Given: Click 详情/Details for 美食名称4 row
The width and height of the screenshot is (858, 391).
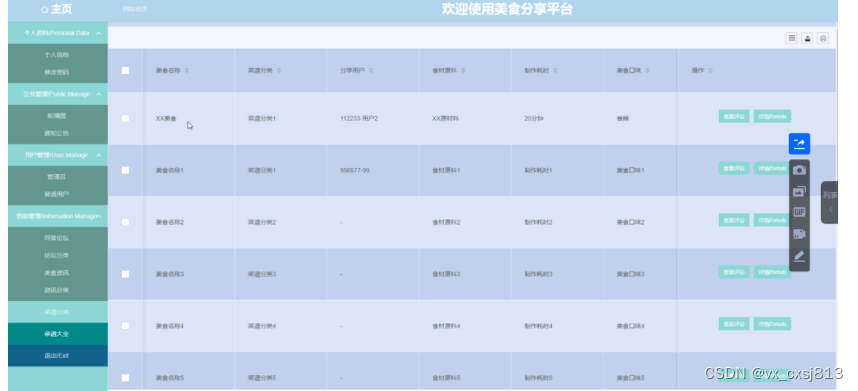Looking at the screenshot, I should (772, 324).
